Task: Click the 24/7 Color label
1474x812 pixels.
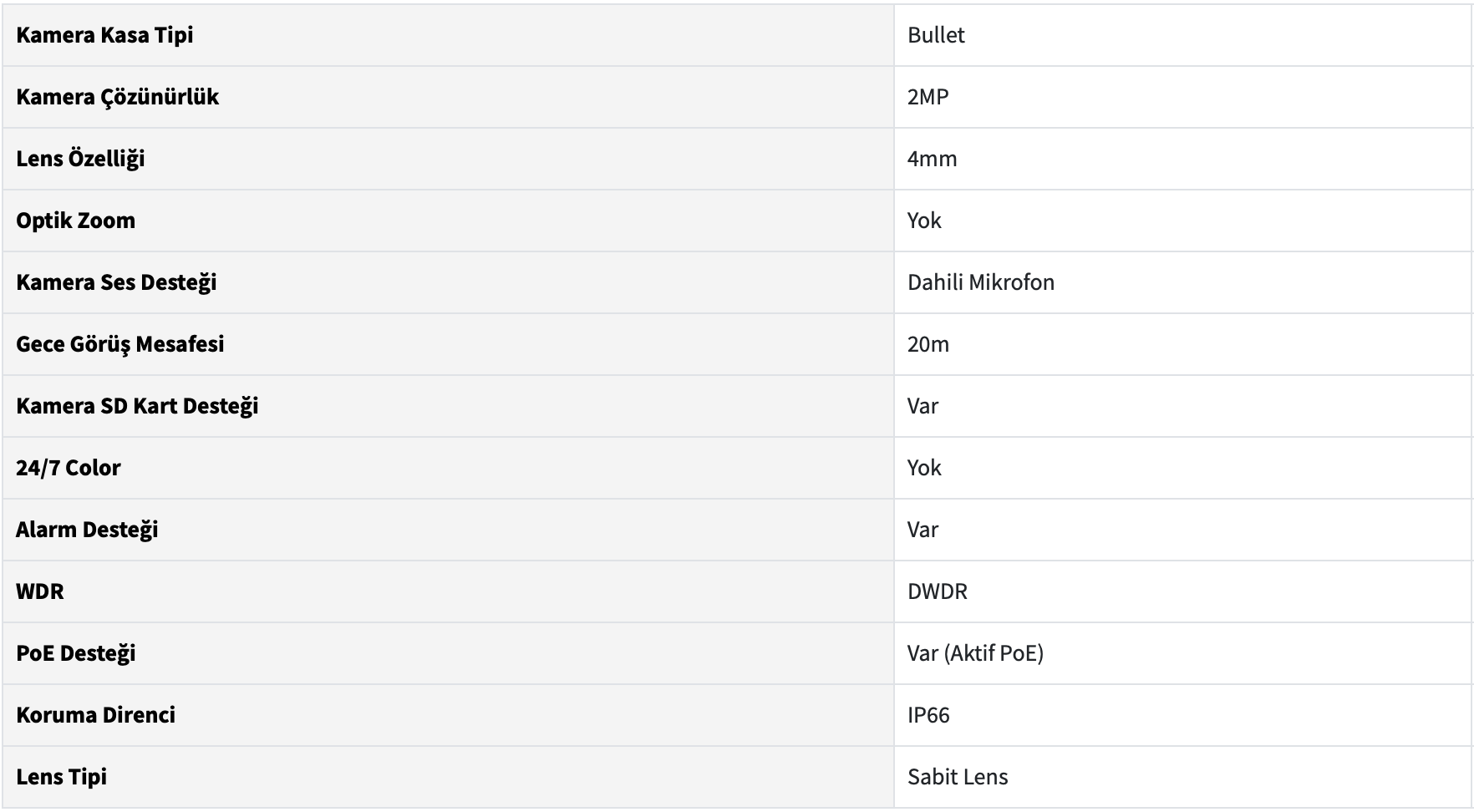Action: click(68, 468)
